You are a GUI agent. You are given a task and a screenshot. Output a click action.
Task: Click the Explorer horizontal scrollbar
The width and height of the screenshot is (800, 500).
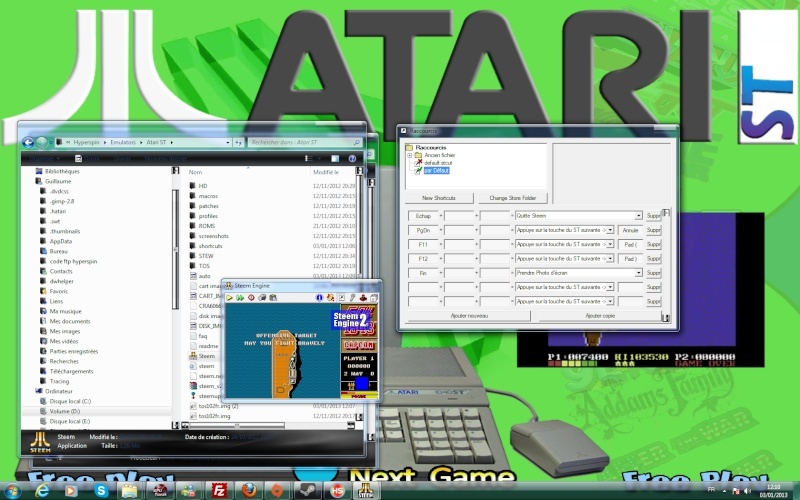266,425
